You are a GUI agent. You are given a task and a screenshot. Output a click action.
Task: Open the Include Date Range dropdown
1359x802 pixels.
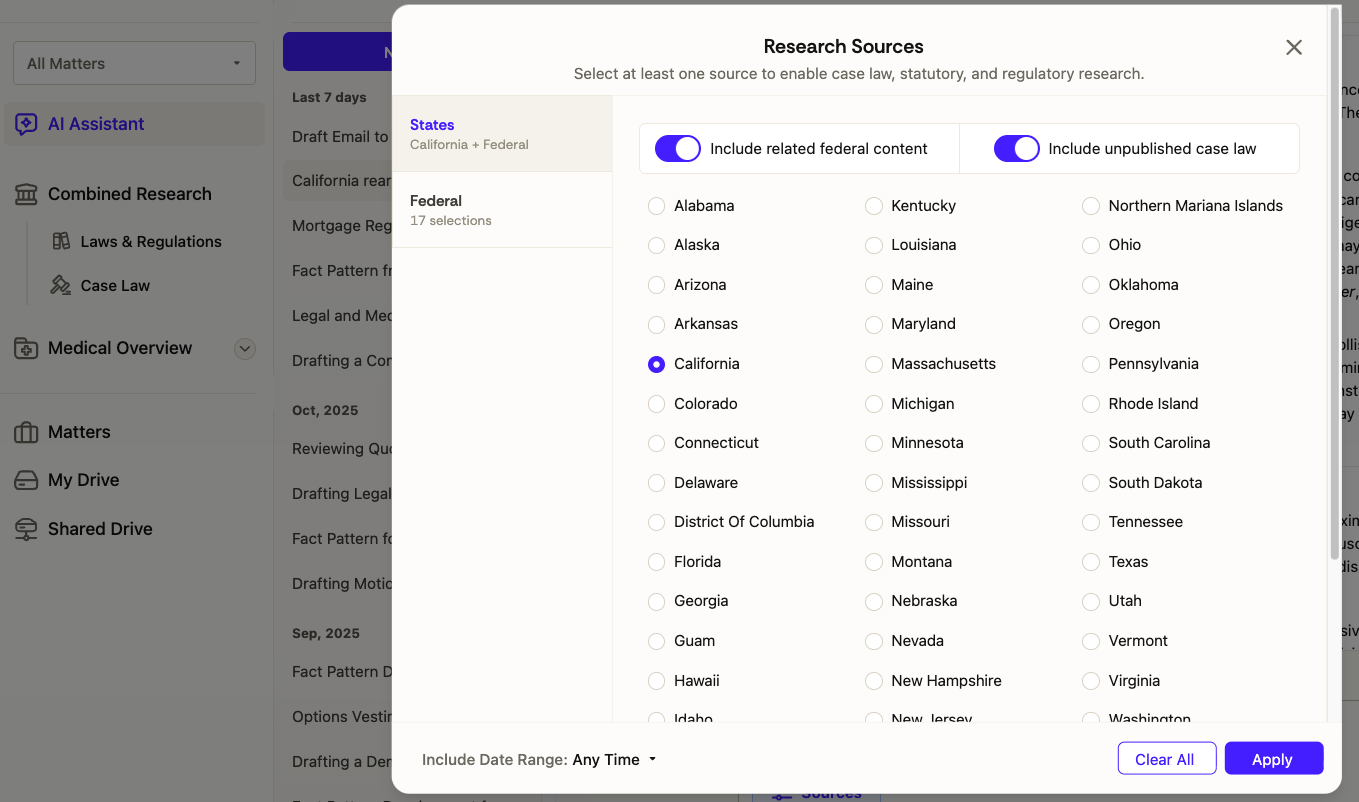(614, 759)
